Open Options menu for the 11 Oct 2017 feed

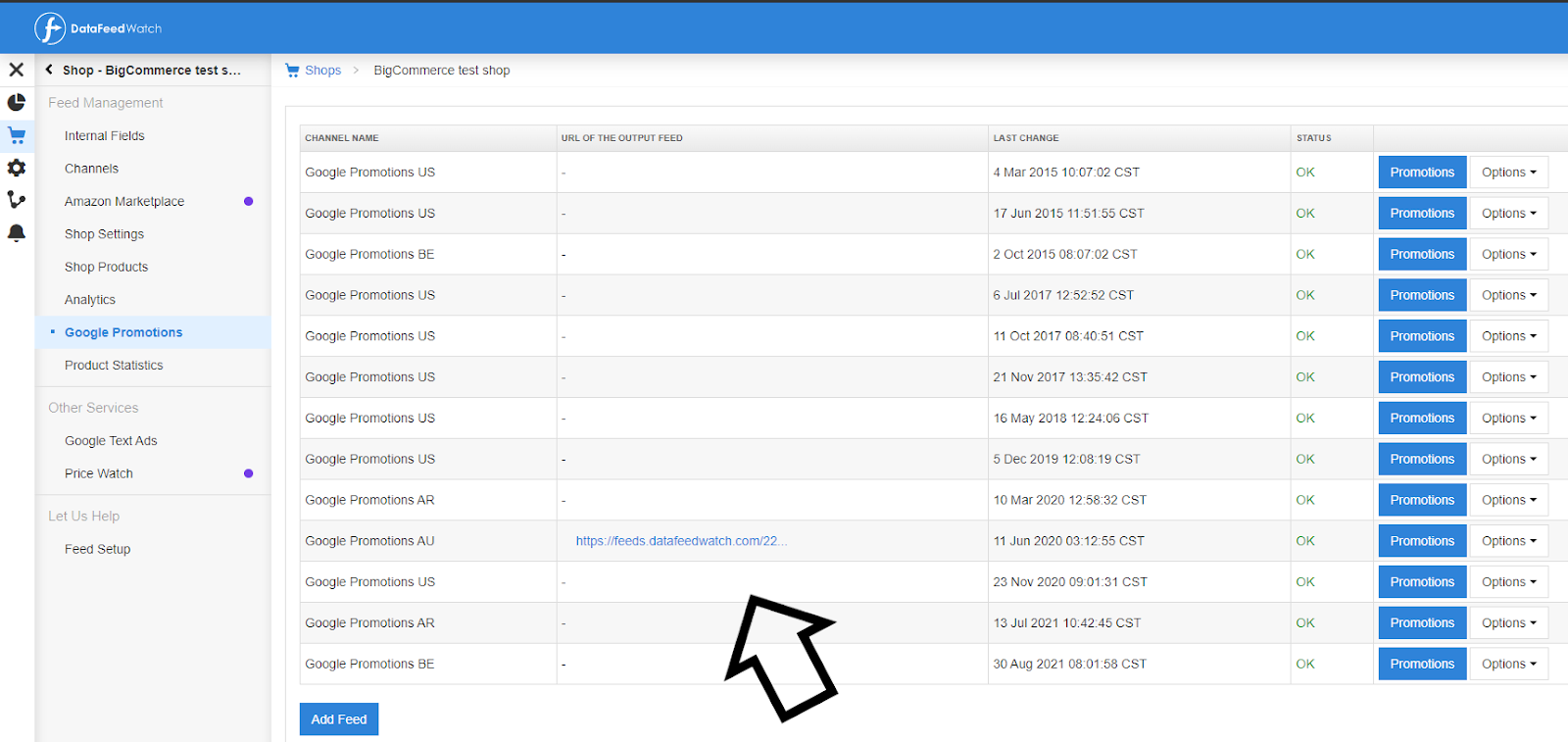tap(1509, 336)
